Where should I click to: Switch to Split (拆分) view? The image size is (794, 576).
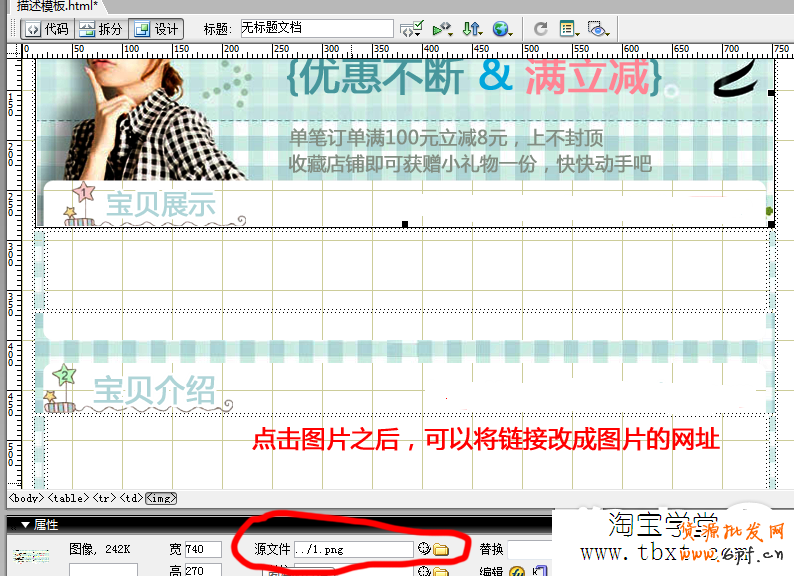point(101,29)
